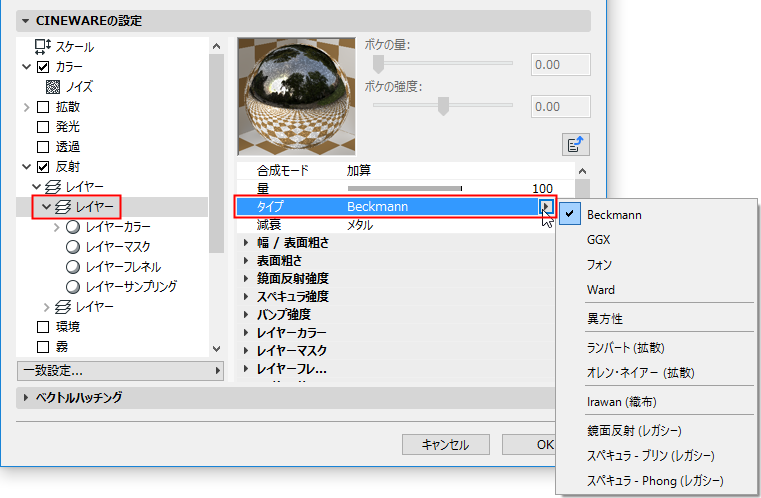Enable the 拡散 checkbox
Viewport: 761px width, 498px height.
click(43, 107)
